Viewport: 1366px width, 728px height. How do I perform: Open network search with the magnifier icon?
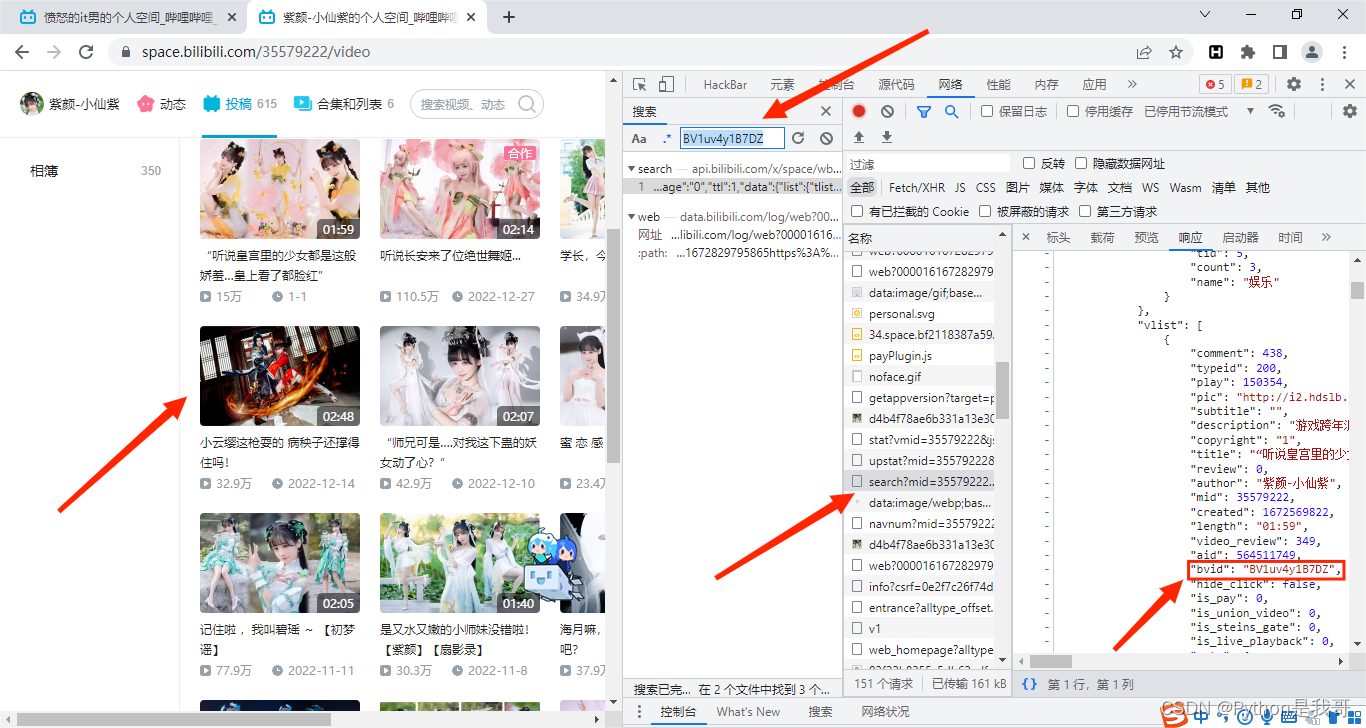pyautogui.click(x=949, y=111)
